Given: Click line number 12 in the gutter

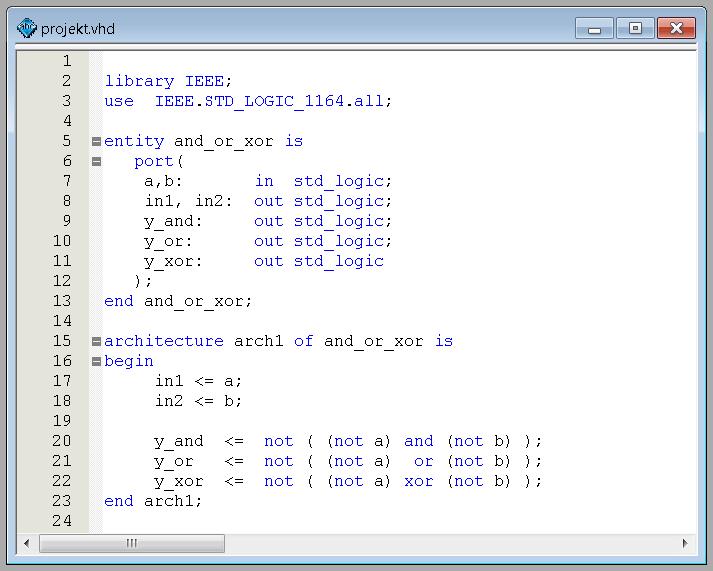Looking at the screenshot, I should pos(62,281).
